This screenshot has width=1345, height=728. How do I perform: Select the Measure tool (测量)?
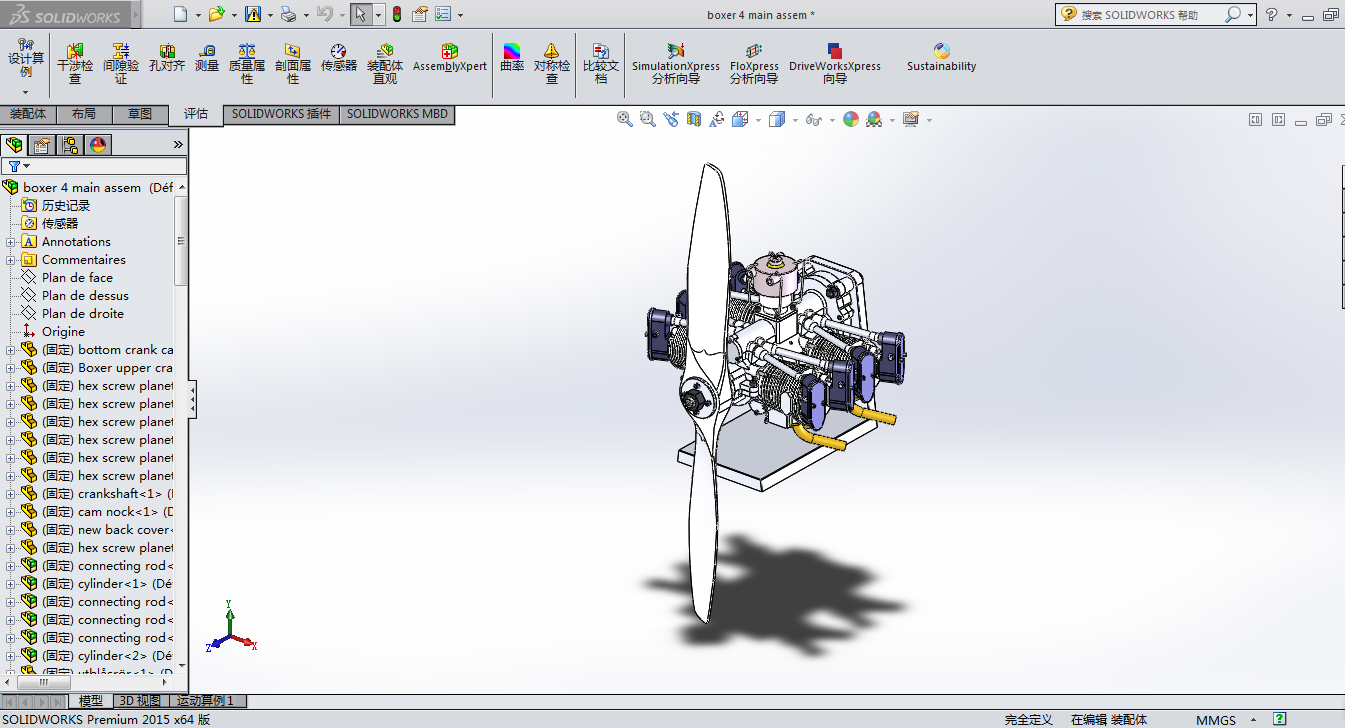pyautogui.click(x=207, y=58)
